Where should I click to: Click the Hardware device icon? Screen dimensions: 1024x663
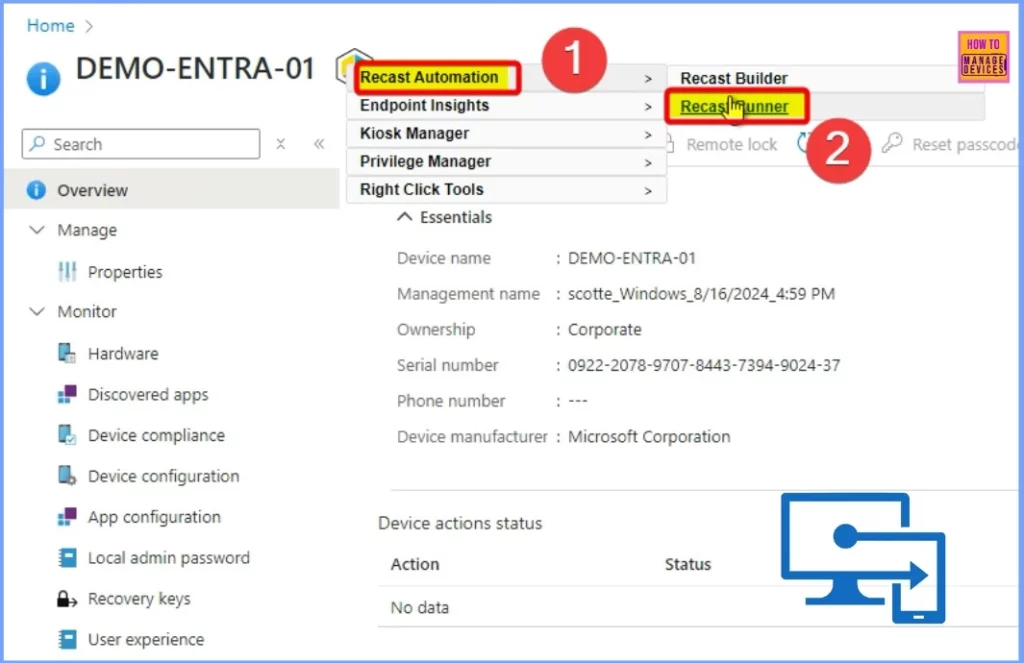pyautogui.click(x=67, y=353)
